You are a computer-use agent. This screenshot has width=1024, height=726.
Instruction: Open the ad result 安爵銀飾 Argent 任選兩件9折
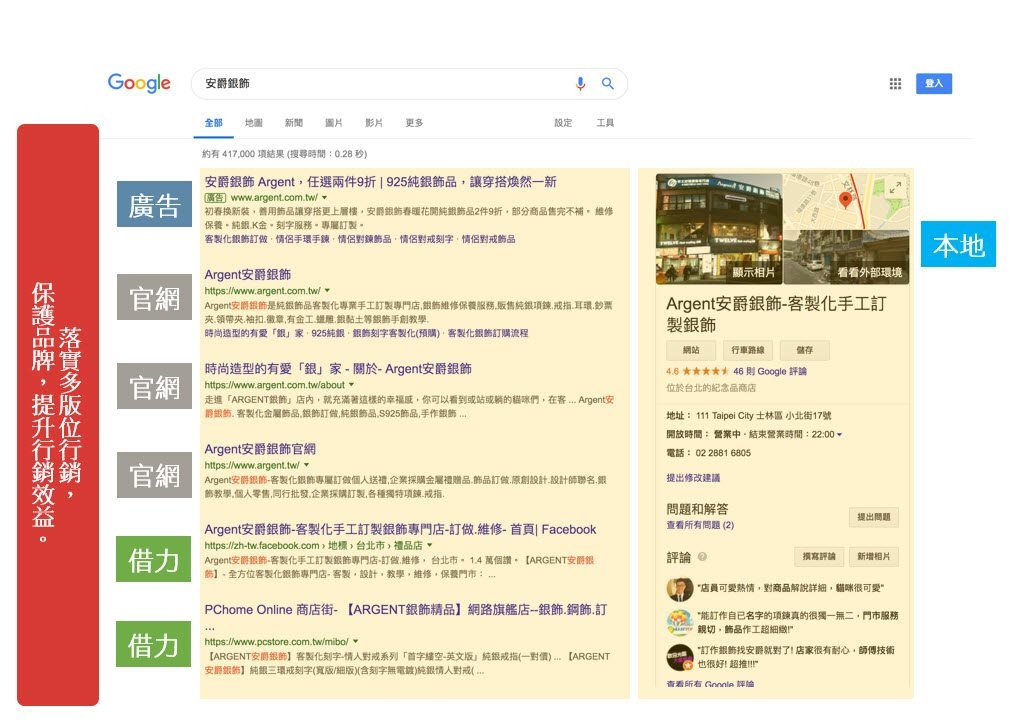[x=380, y=182]
